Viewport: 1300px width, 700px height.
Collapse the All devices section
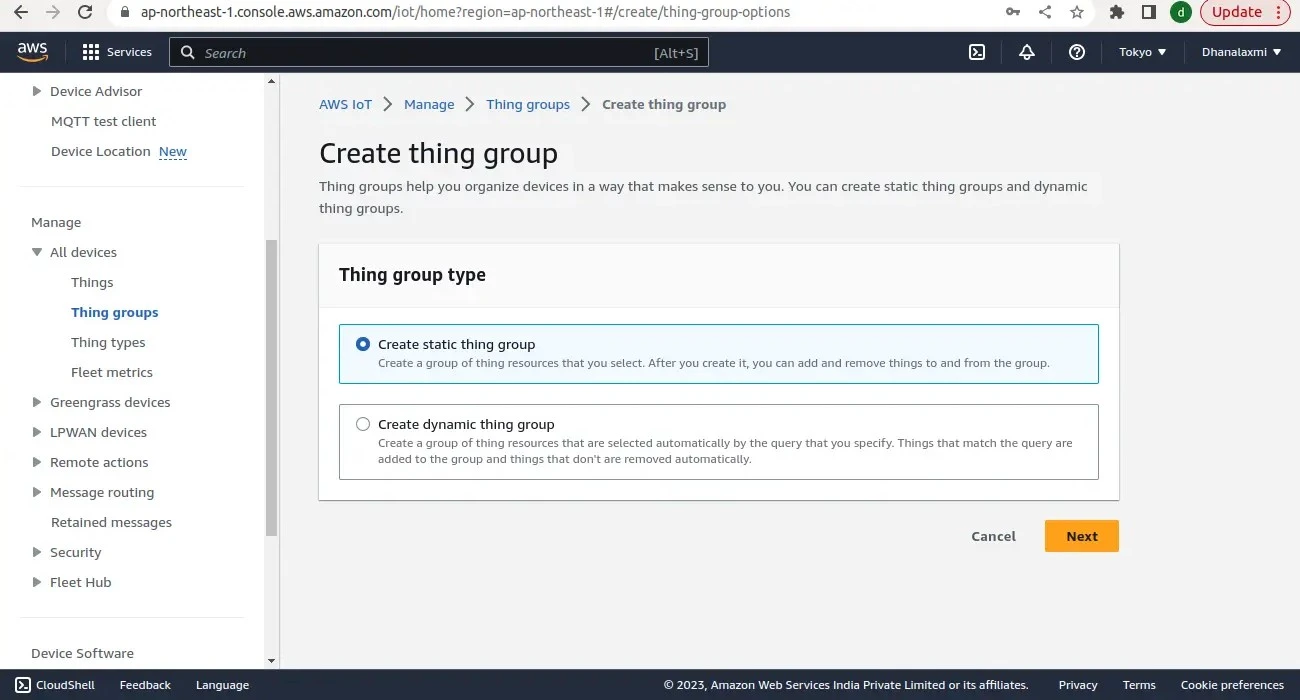pyautogui.click(x=37, y=252)
